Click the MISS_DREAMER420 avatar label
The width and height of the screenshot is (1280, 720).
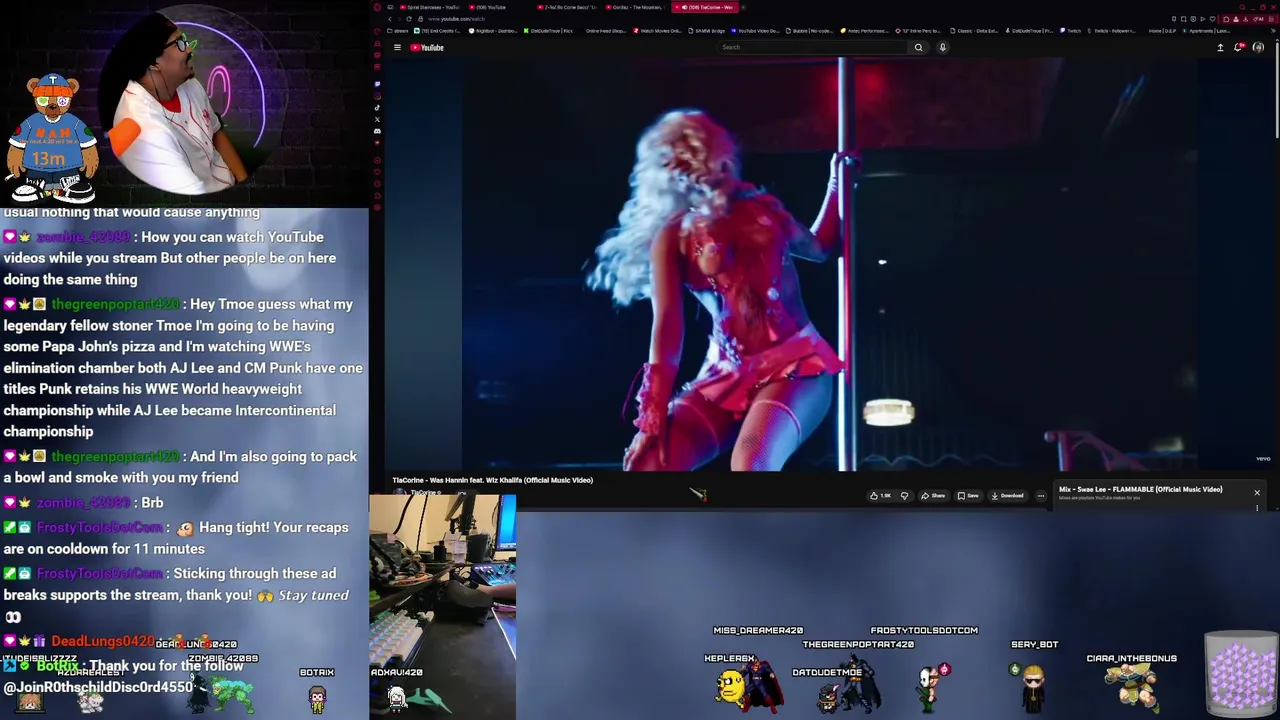click(758, 630)
